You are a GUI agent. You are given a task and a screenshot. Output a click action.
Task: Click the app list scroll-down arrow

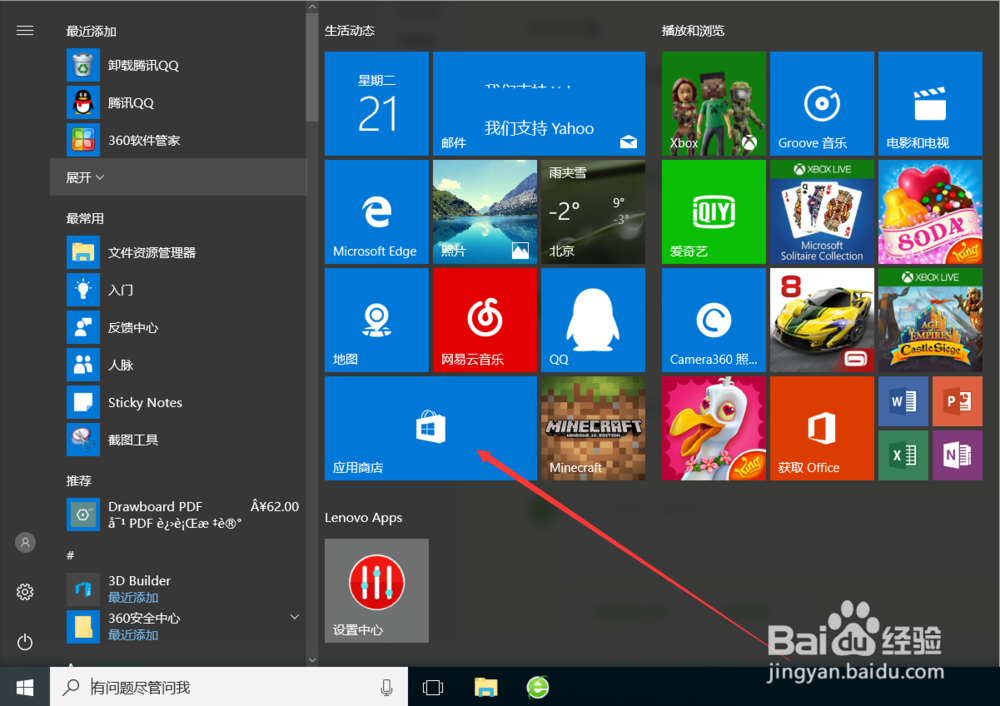(312, 660)
